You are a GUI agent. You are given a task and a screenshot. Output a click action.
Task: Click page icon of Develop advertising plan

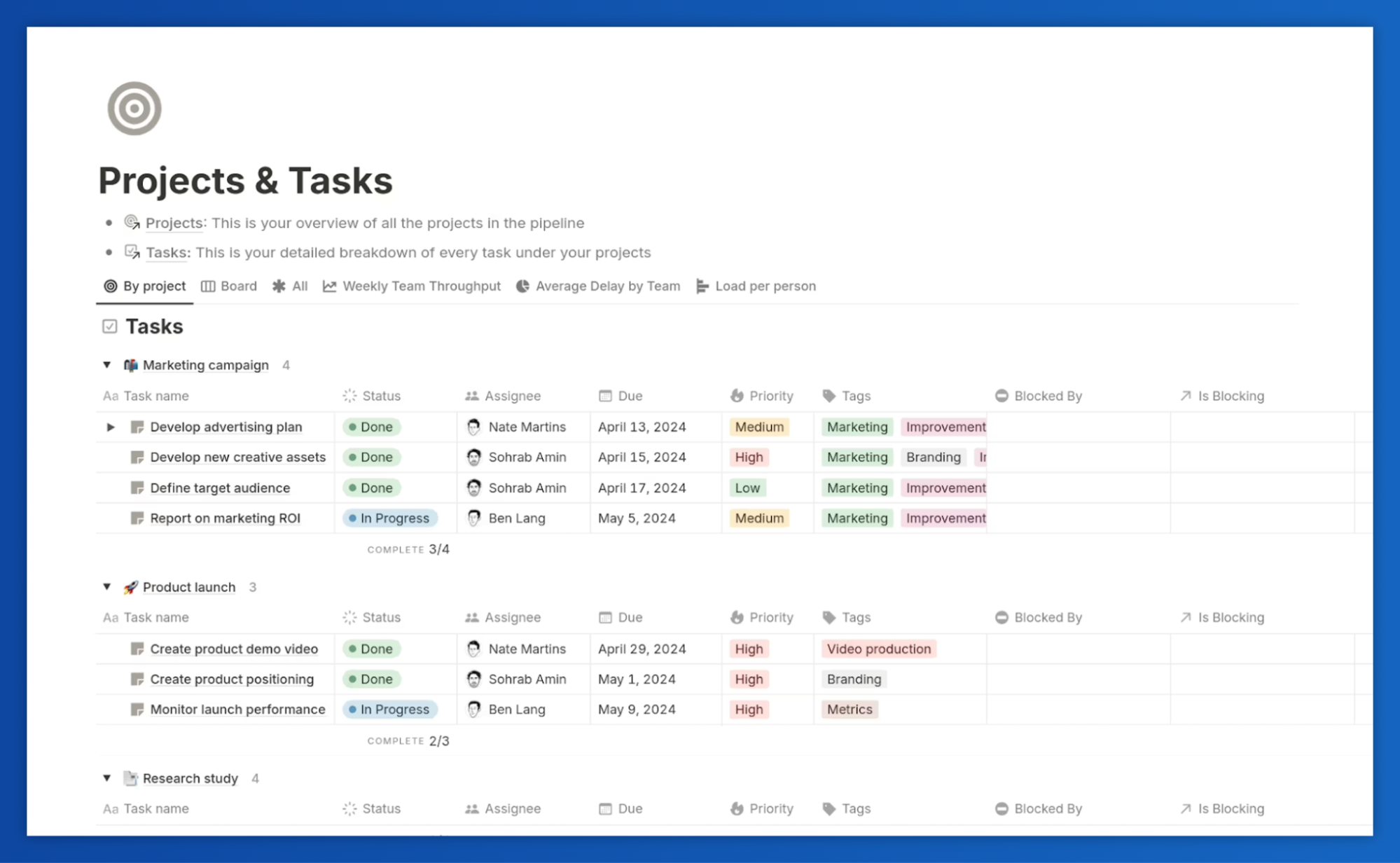137,427
